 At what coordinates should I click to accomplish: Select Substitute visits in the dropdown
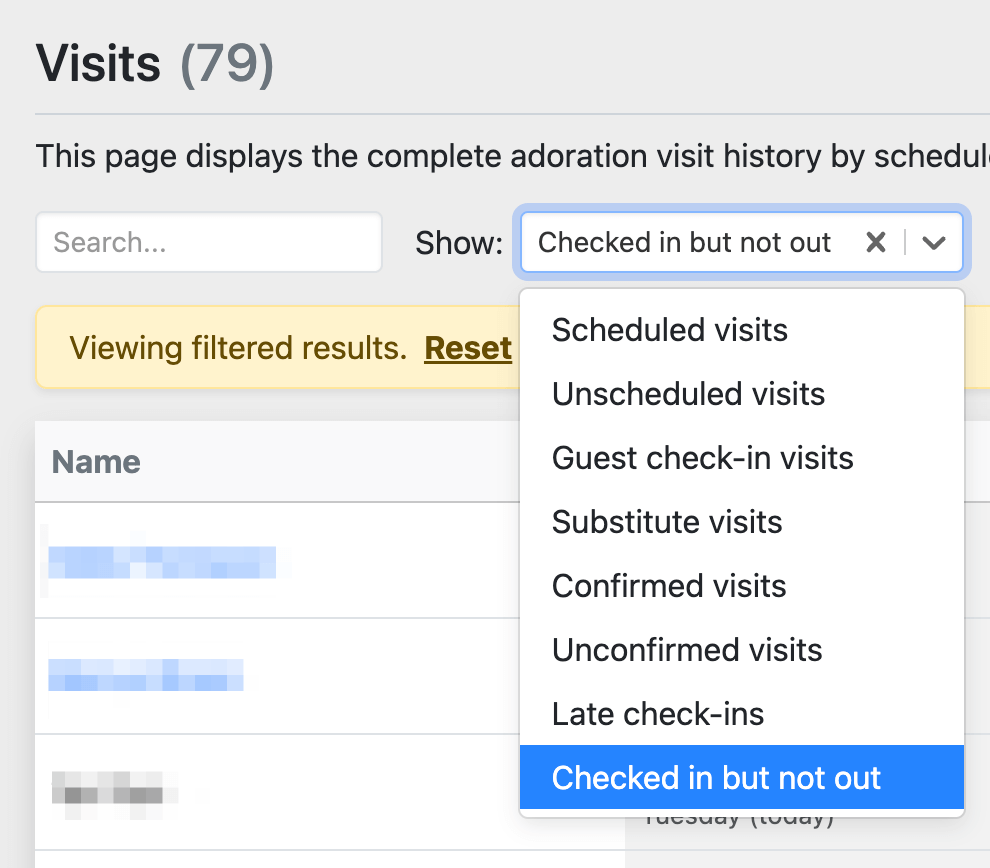[667, 522]
